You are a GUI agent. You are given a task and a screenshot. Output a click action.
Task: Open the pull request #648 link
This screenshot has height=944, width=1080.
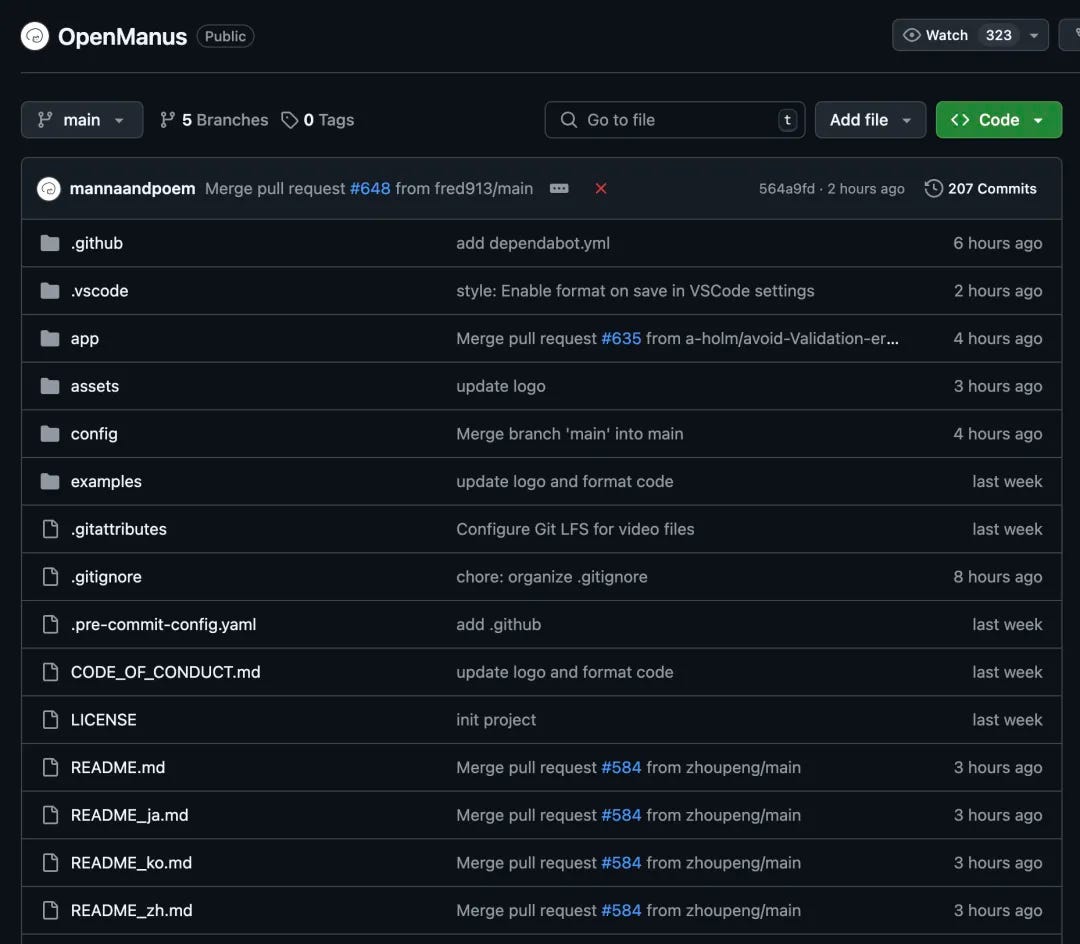tap(370, 189)
